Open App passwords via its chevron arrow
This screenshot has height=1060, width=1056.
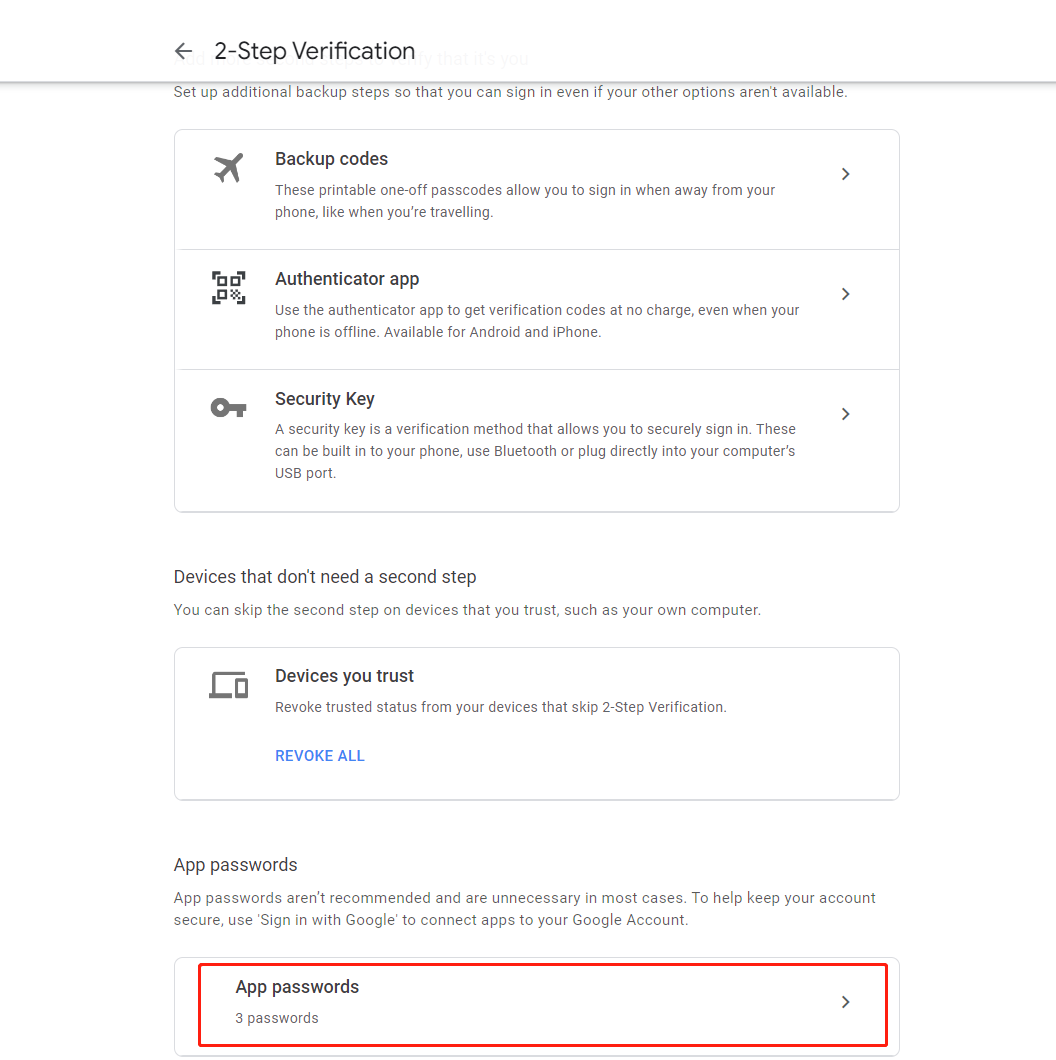(x=845, y=1002)
